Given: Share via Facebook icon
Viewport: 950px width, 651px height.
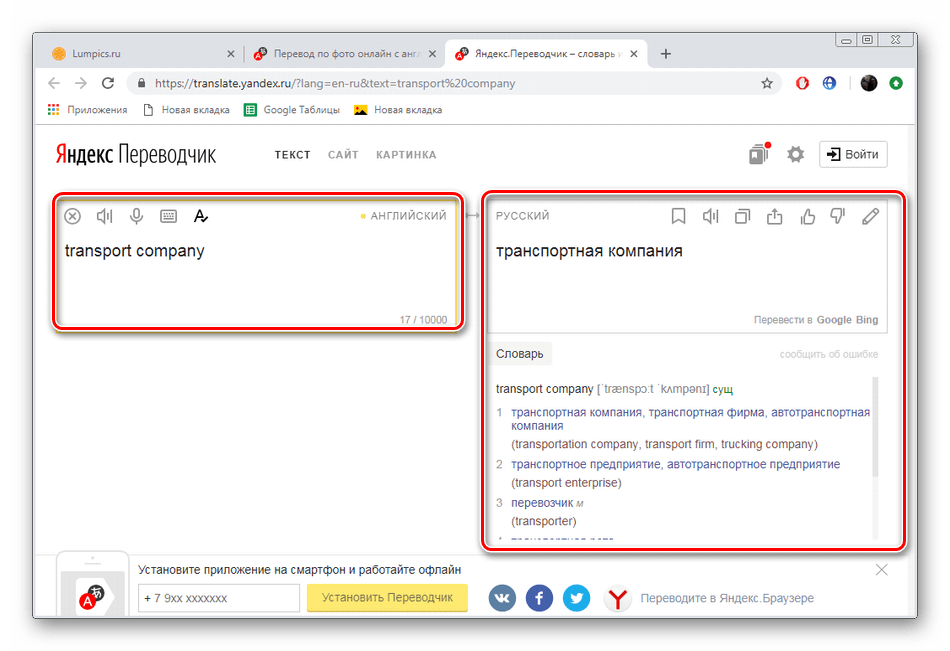Looking at the screenshot, I should [539, 598].
